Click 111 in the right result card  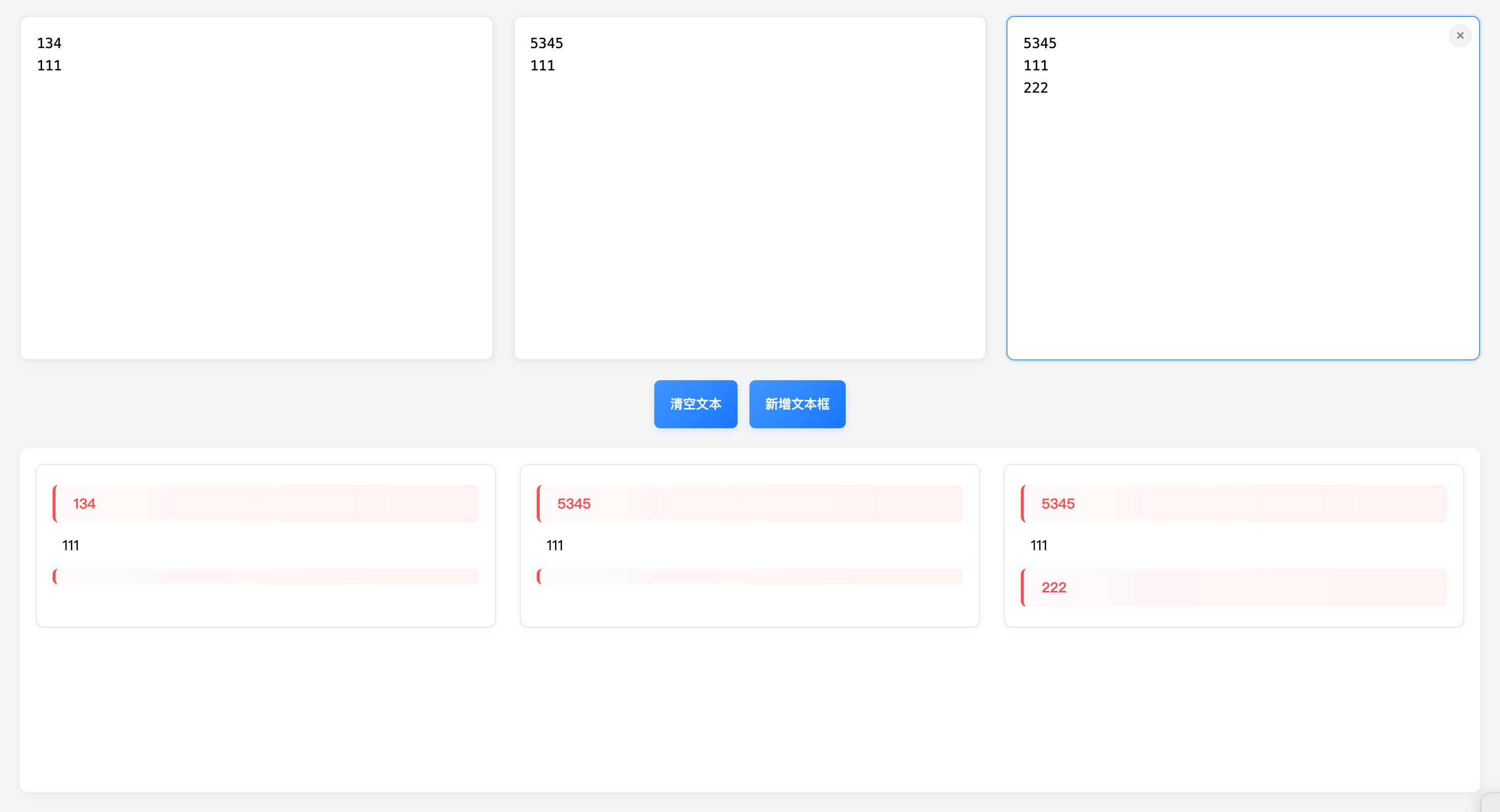coord(1038,545)
